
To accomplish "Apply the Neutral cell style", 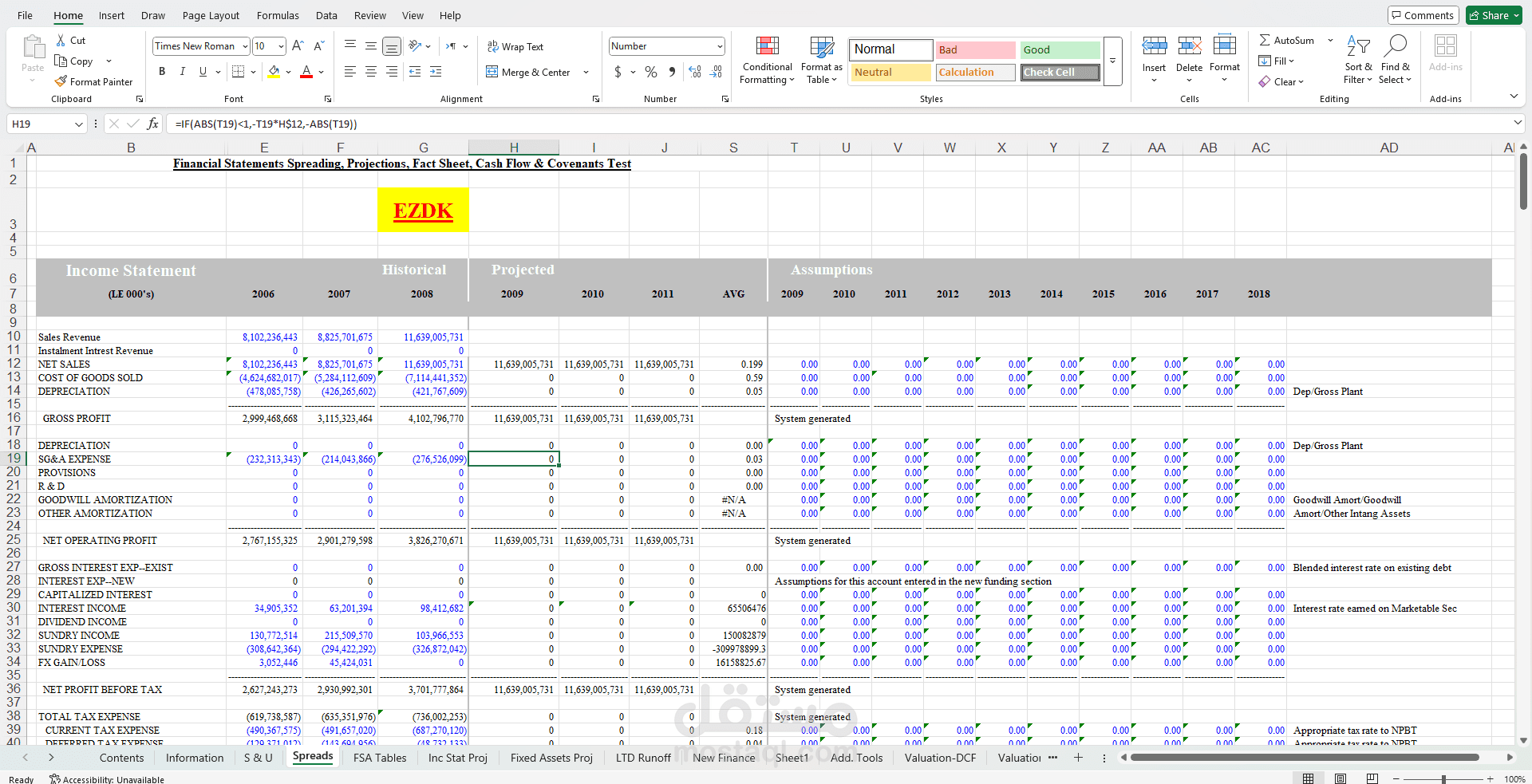I will [x=890, y=72].
